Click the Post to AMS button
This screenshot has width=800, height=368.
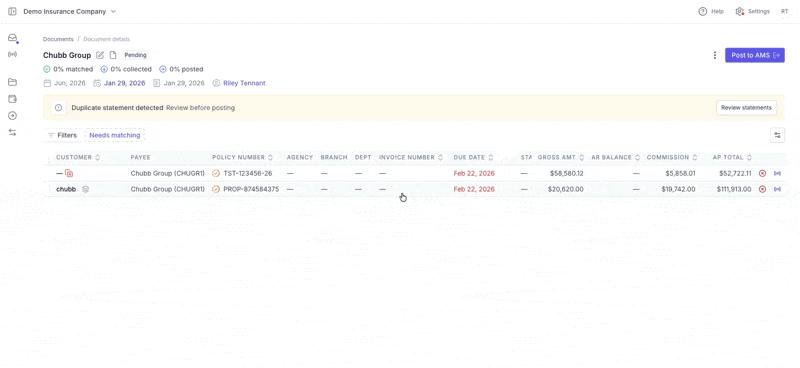(x=755, y=55)
